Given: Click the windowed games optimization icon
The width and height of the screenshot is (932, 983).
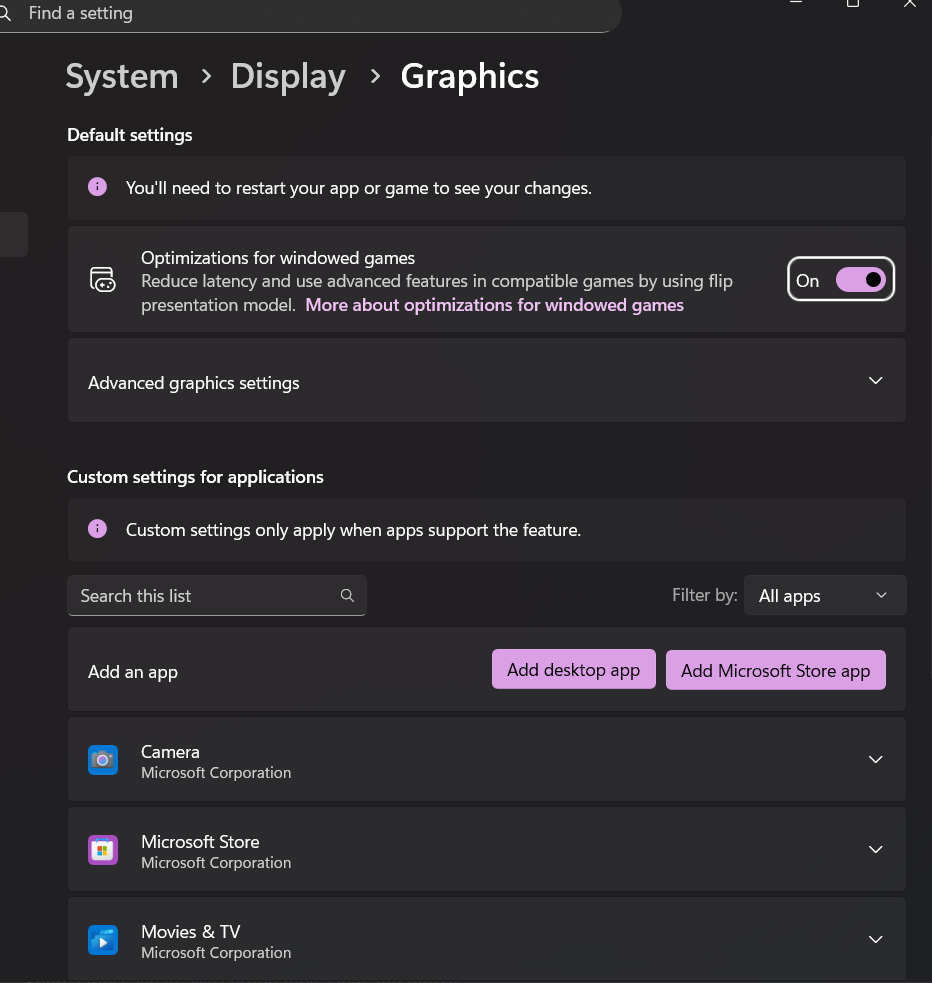Looking at the screenshot, I should [103, 280].
